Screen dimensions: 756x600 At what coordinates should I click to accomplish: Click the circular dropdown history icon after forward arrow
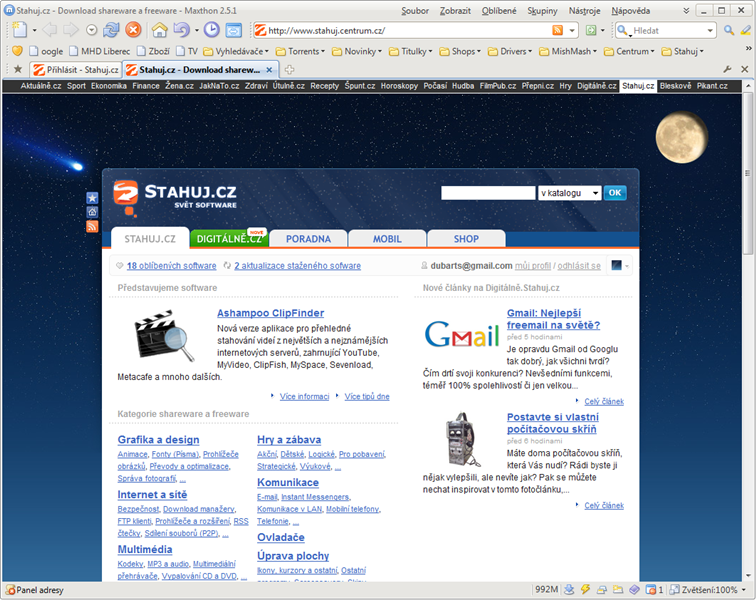click(92, 30)
